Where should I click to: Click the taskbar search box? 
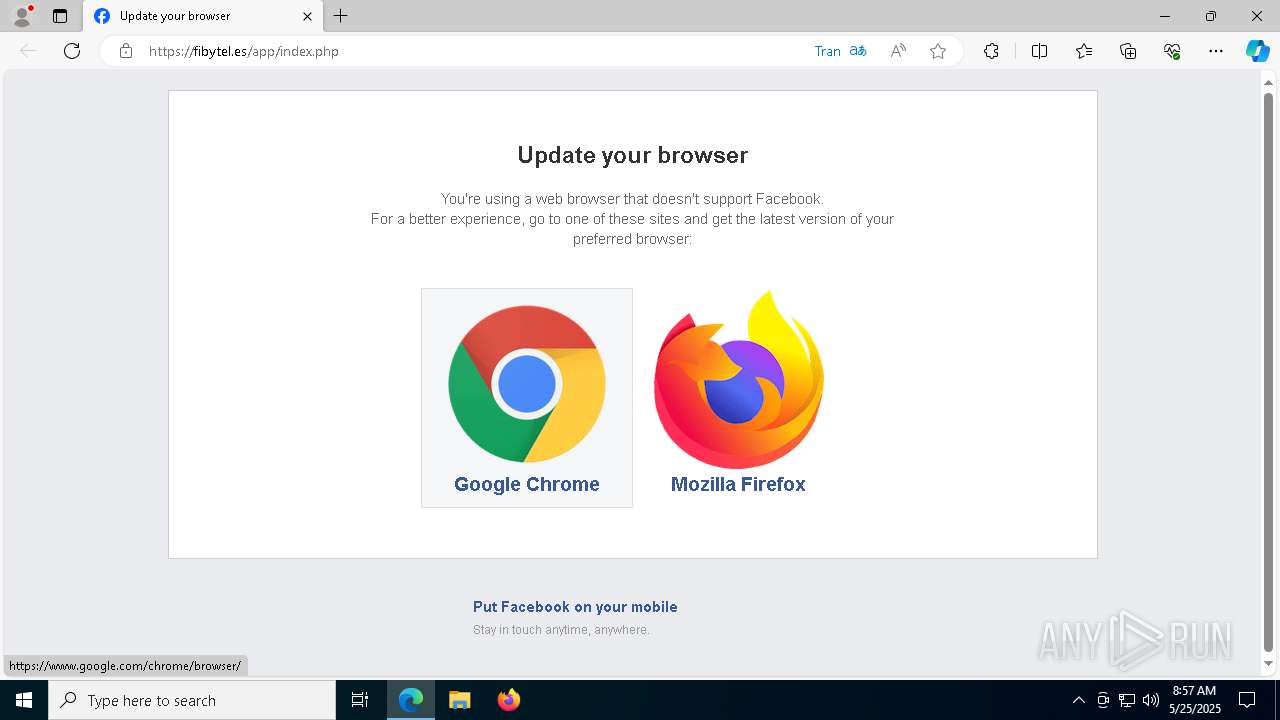tap(192, 700)
